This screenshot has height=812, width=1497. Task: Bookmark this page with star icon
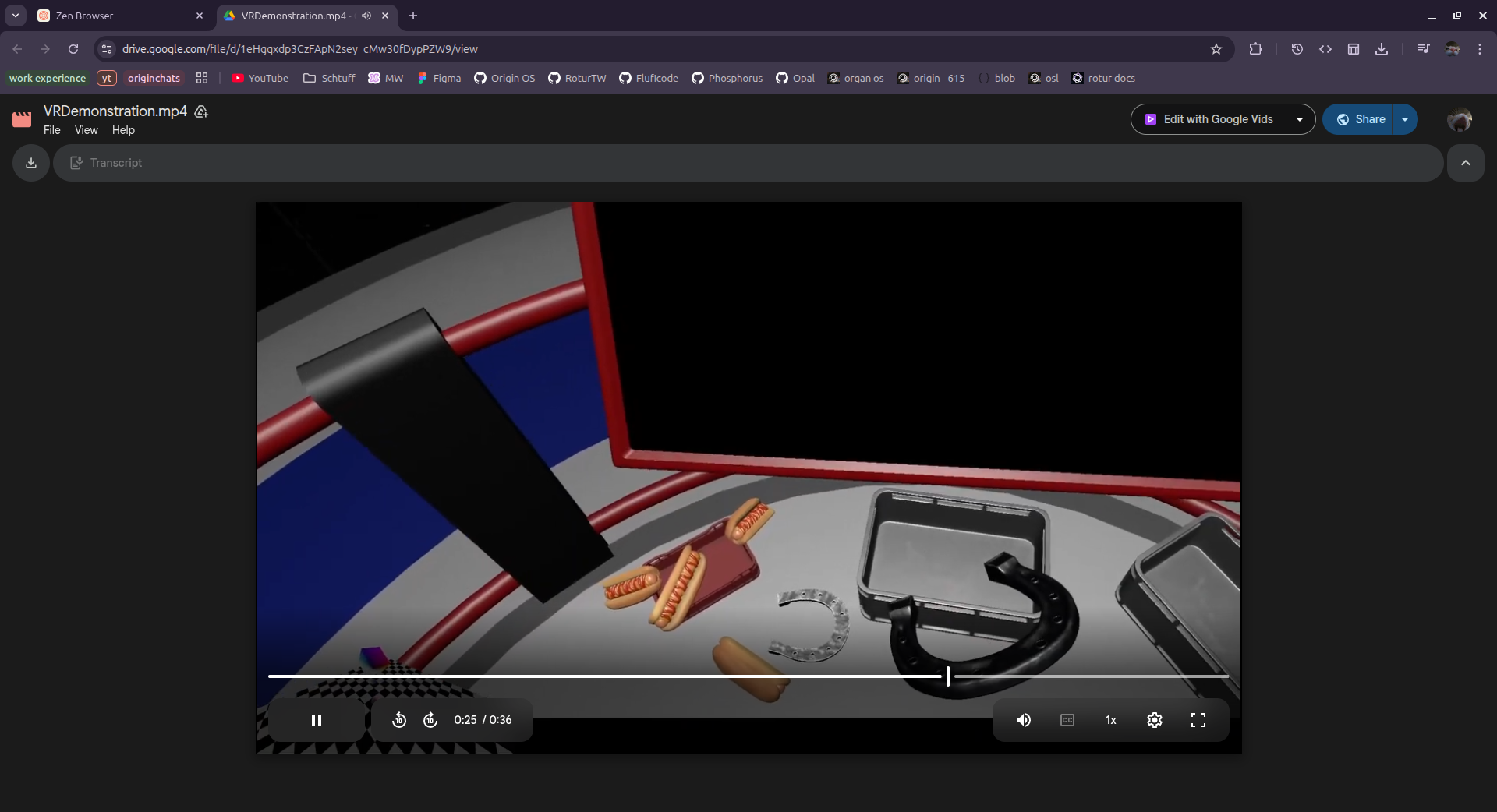[1216, 49]
